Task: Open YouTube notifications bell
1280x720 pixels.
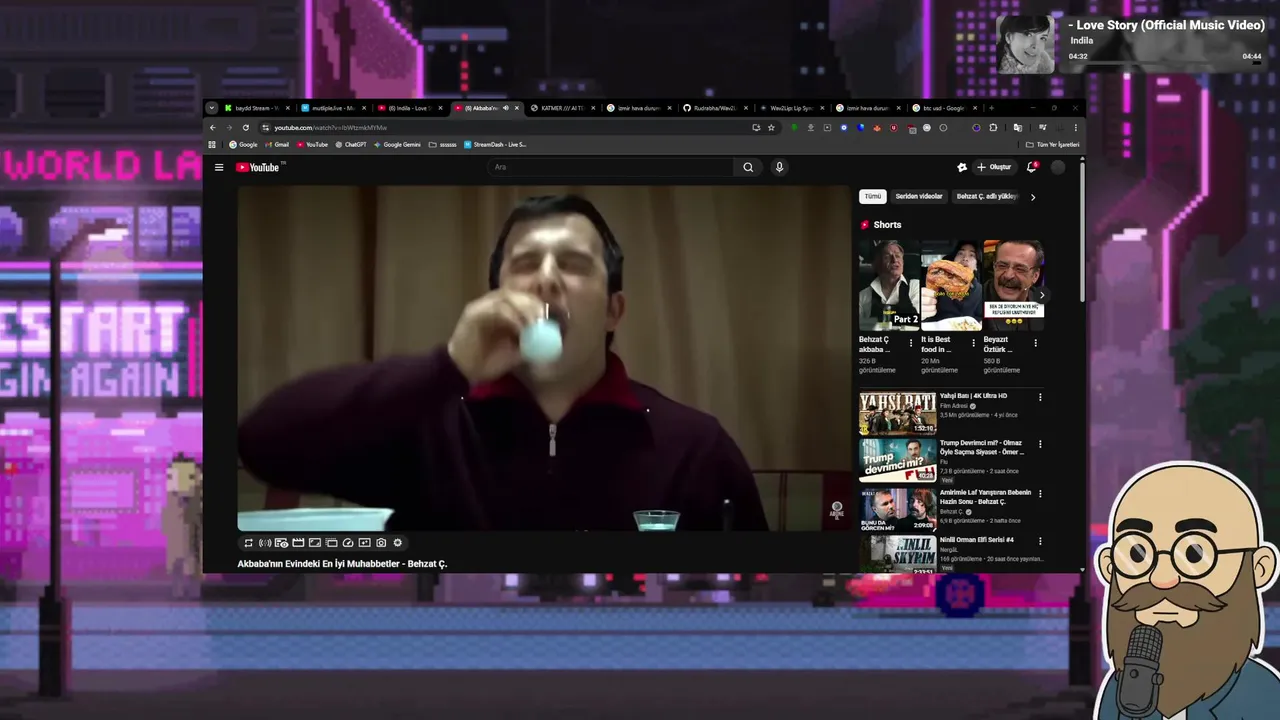Action: click(1032, 167)
